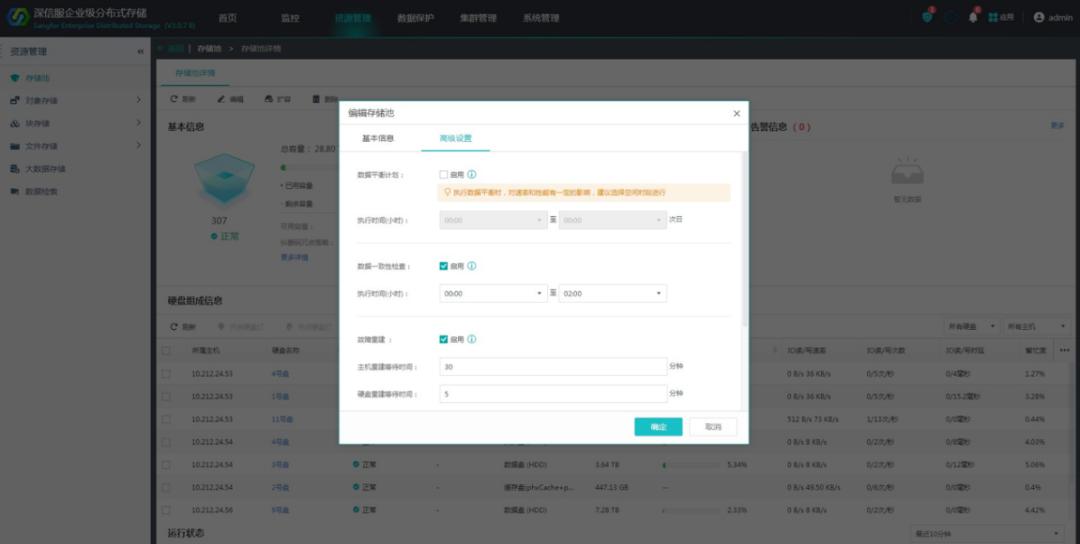
Task: Click the 确定 confirm button
Action: tap(658, 427)
